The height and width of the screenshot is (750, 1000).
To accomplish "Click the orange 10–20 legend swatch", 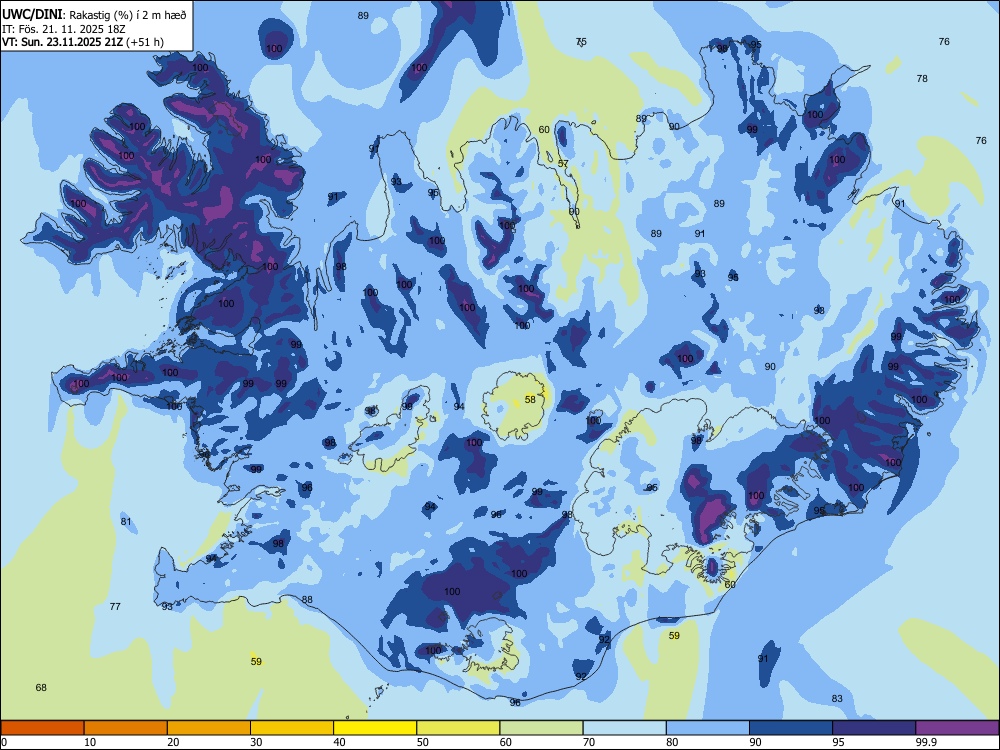I will point(126,728).
